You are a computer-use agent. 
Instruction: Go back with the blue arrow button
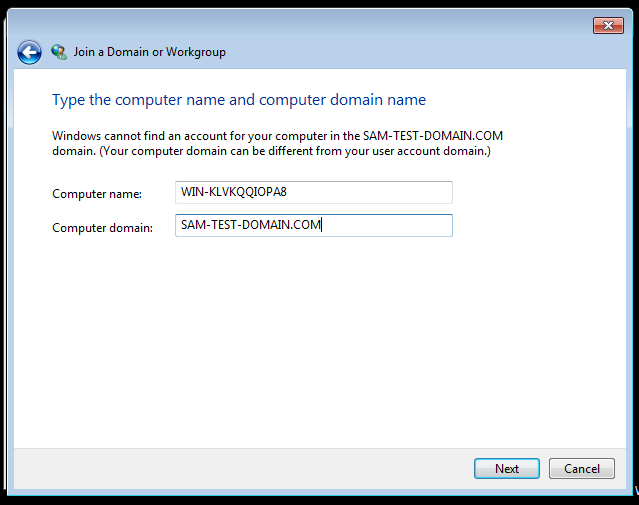[x=29, y=52]
